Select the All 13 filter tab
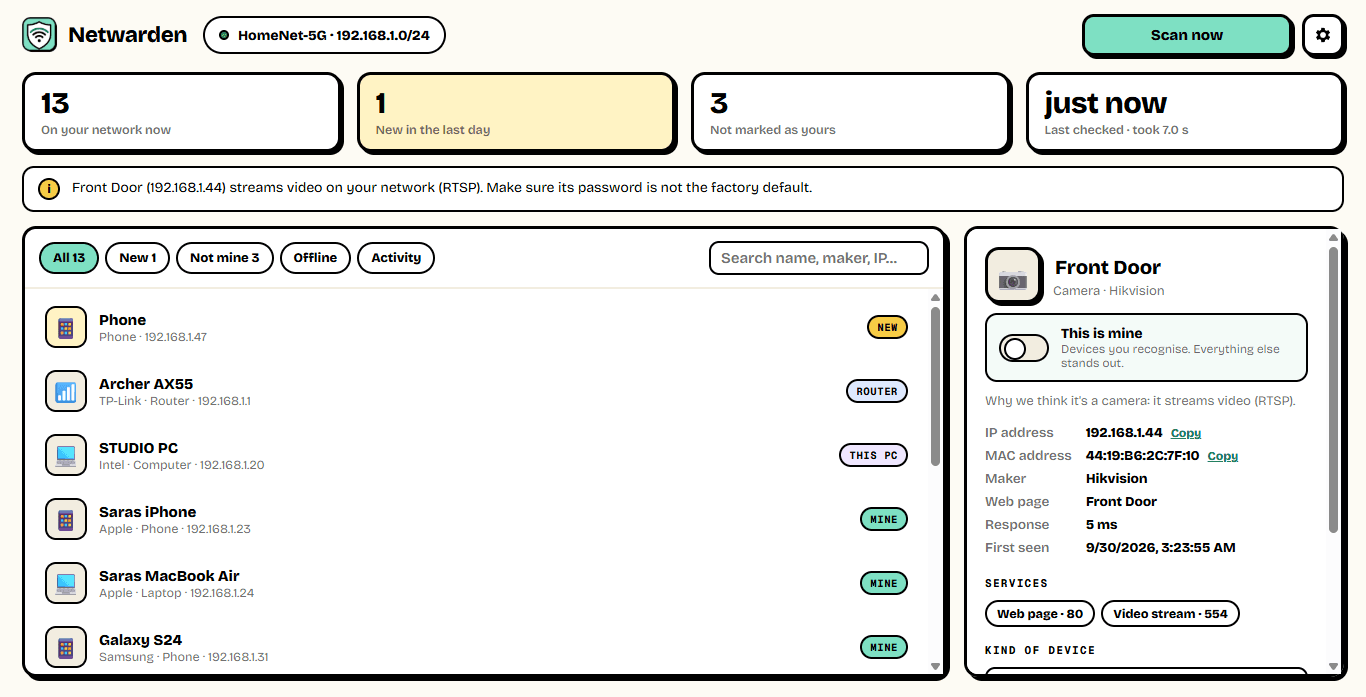The image size is (1366, 697). [69, 258]
